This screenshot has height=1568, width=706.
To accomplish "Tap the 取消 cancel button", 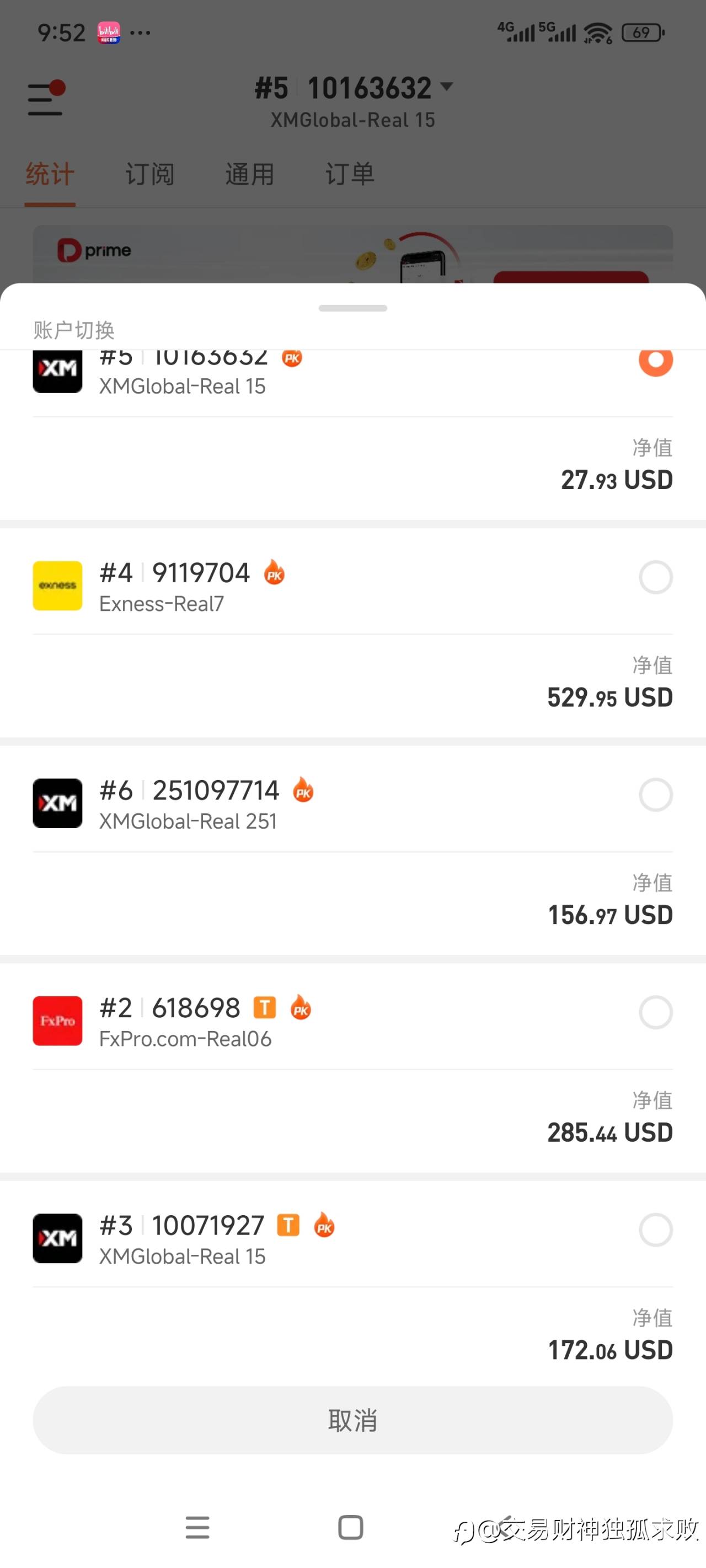I will tap(352, 1420).
